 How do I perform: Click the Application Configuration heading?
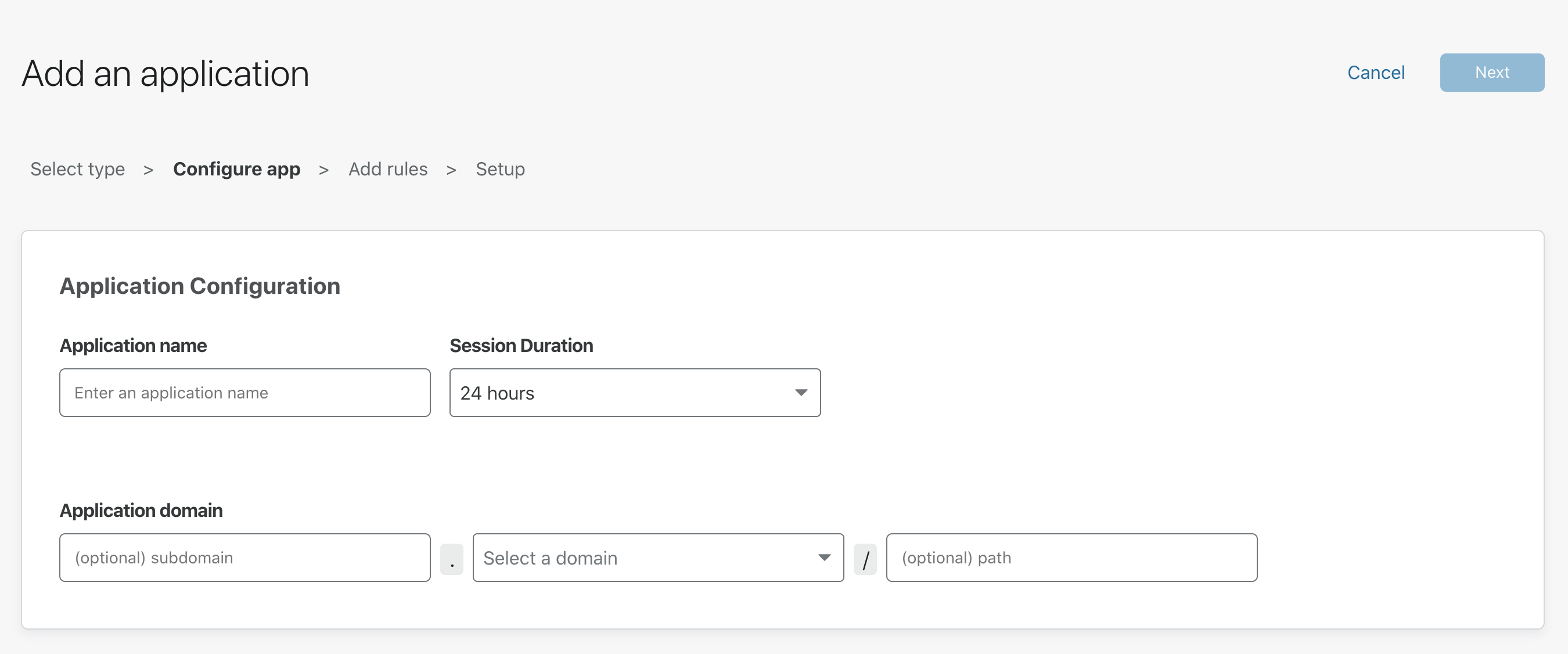pyautogui.click(x=200, y=286)
